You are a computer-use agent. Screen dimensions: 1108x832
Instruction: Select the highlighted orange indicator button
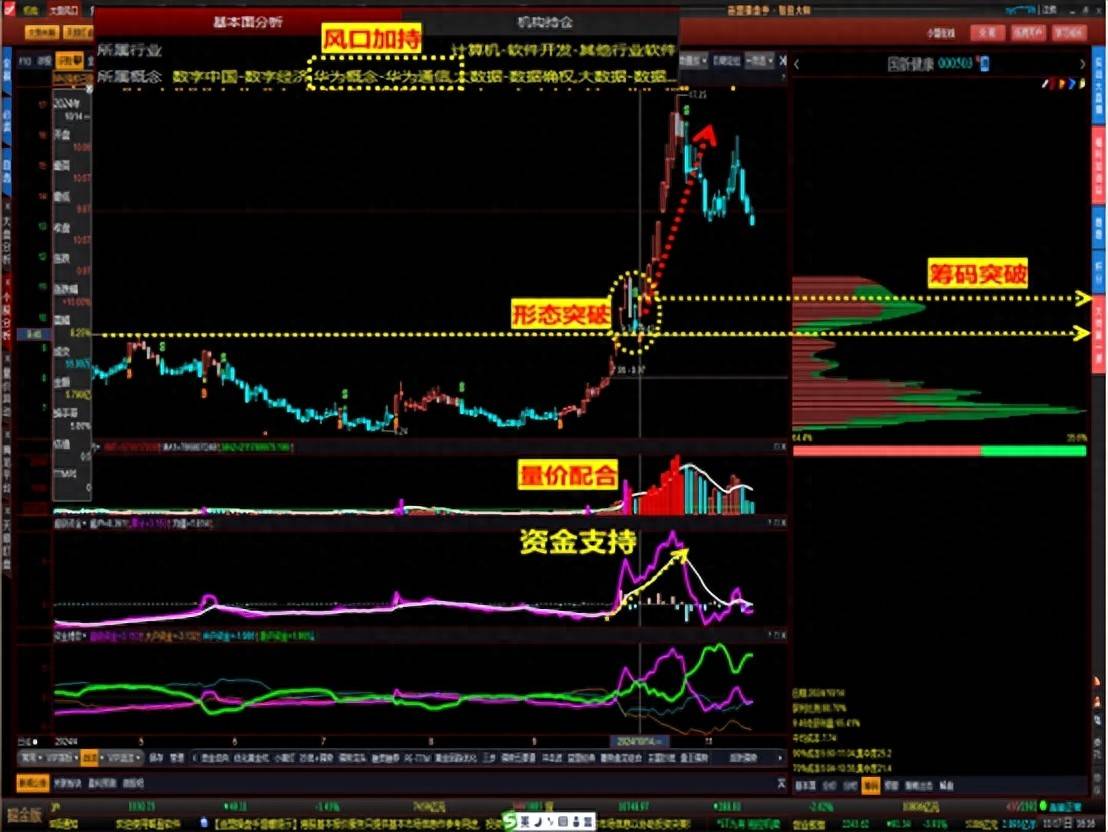click(90, 758)
